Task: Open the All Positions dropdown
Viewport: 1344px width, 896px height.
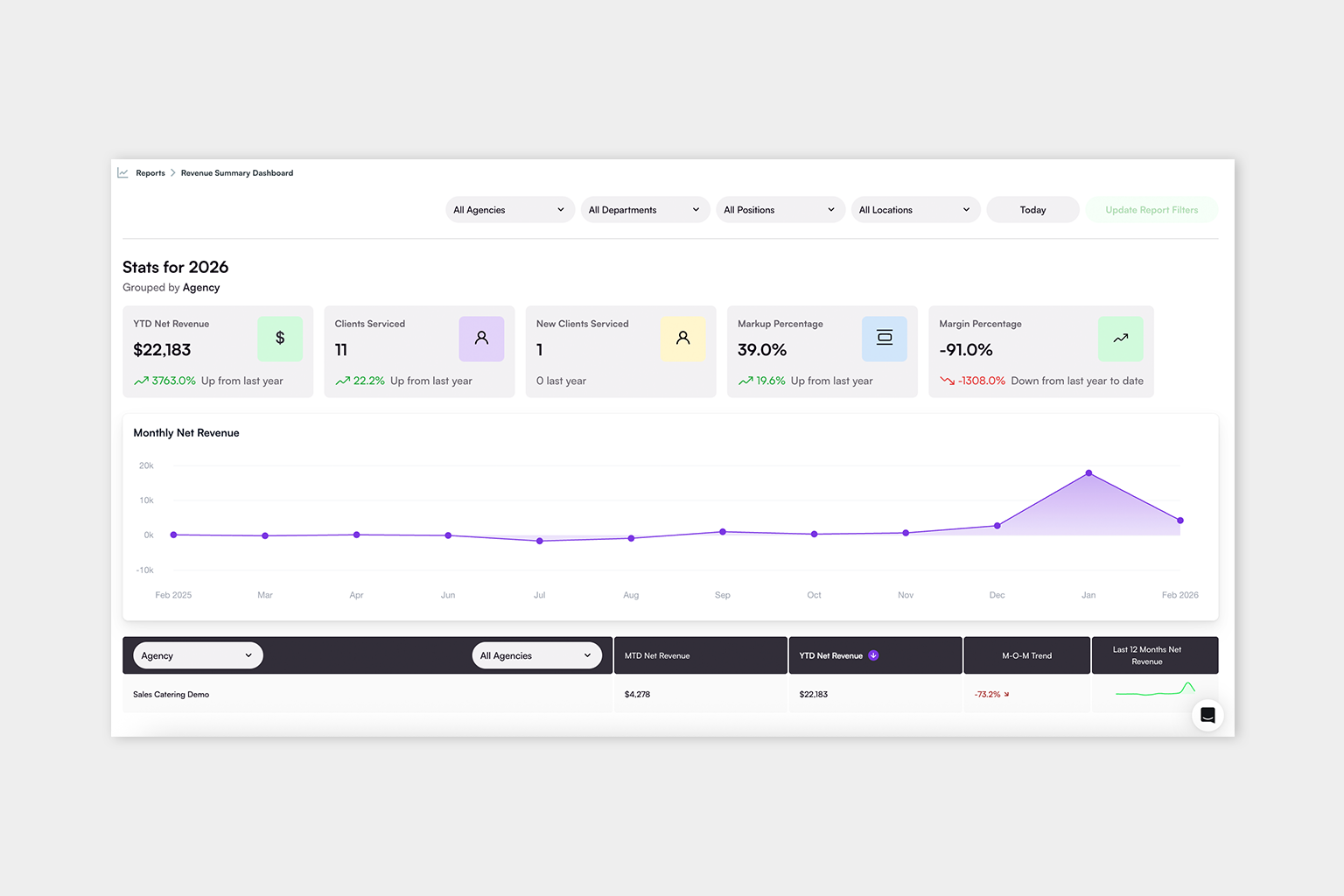Action: coord(780,210)
